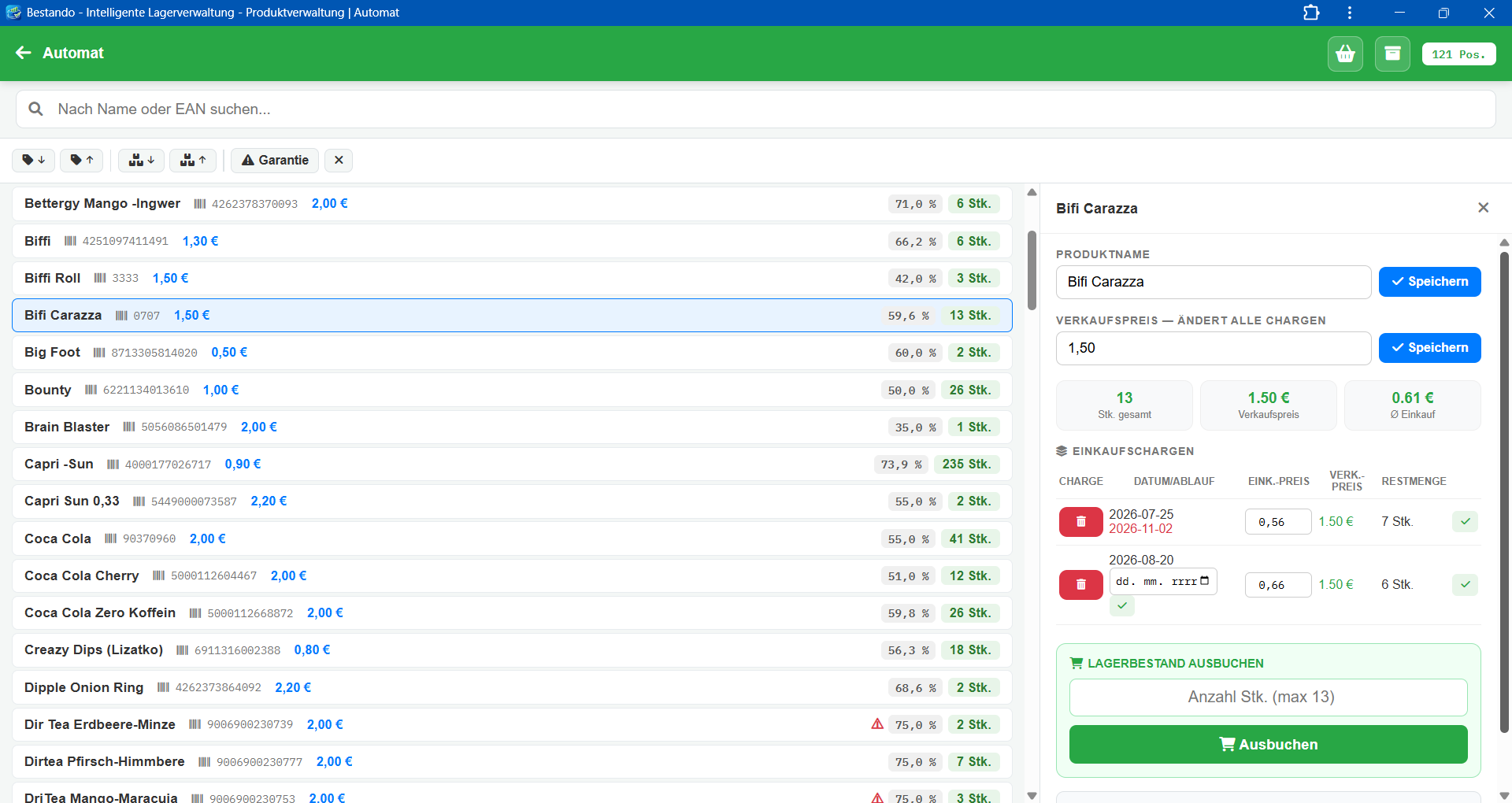The width and height of the screenshot is (1512, 803).
Task: Go back using the arrow next to Automat
Action: click(x=24, y=53)
